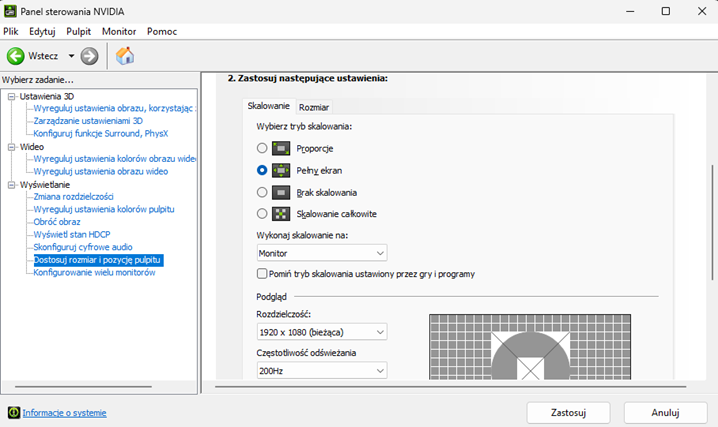Open Obróć obraz

click(x=57, y=222)
